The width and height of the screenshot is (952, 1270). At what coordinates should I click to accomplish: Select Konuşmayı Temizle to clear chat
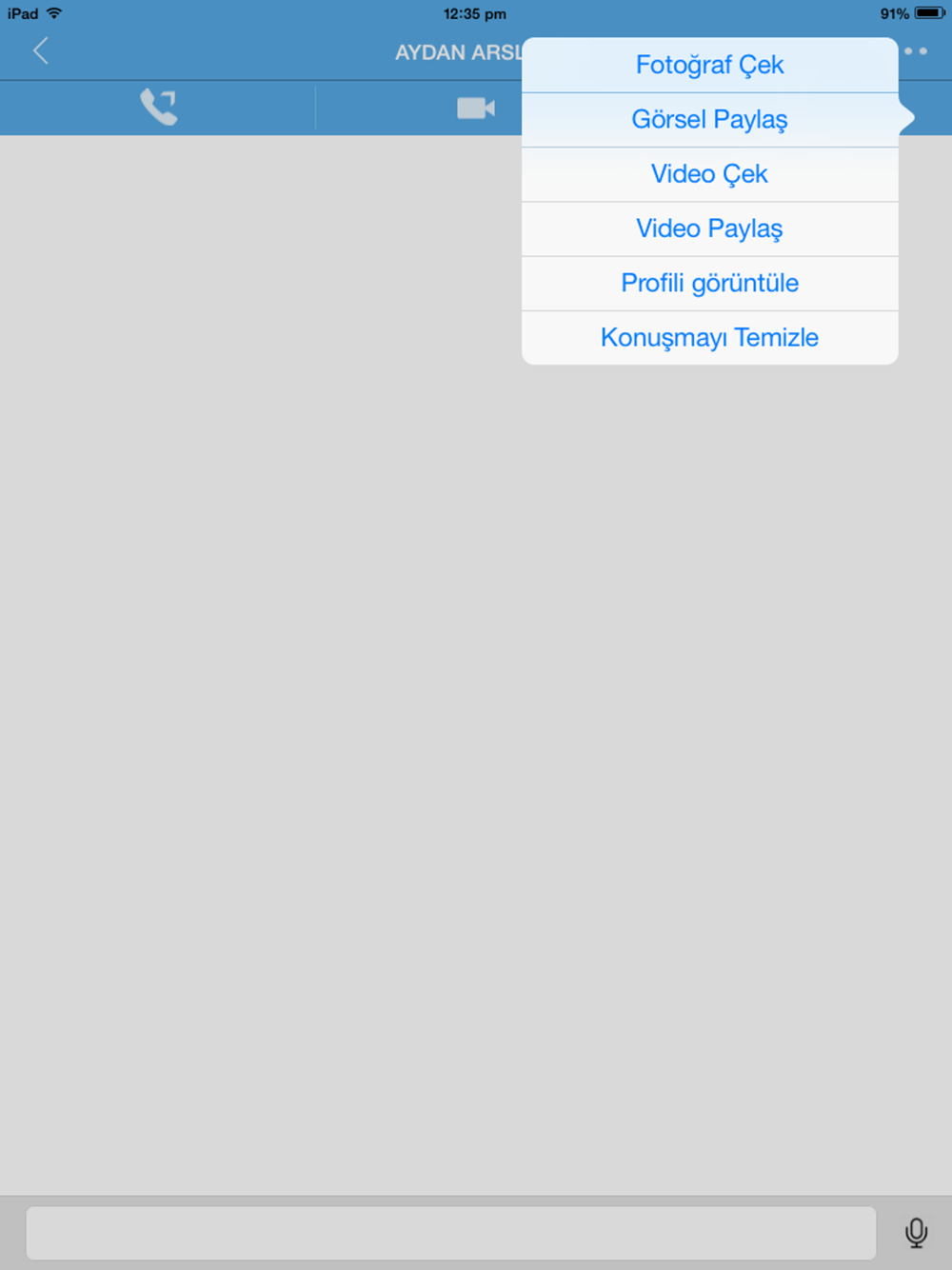click(710, 337)
